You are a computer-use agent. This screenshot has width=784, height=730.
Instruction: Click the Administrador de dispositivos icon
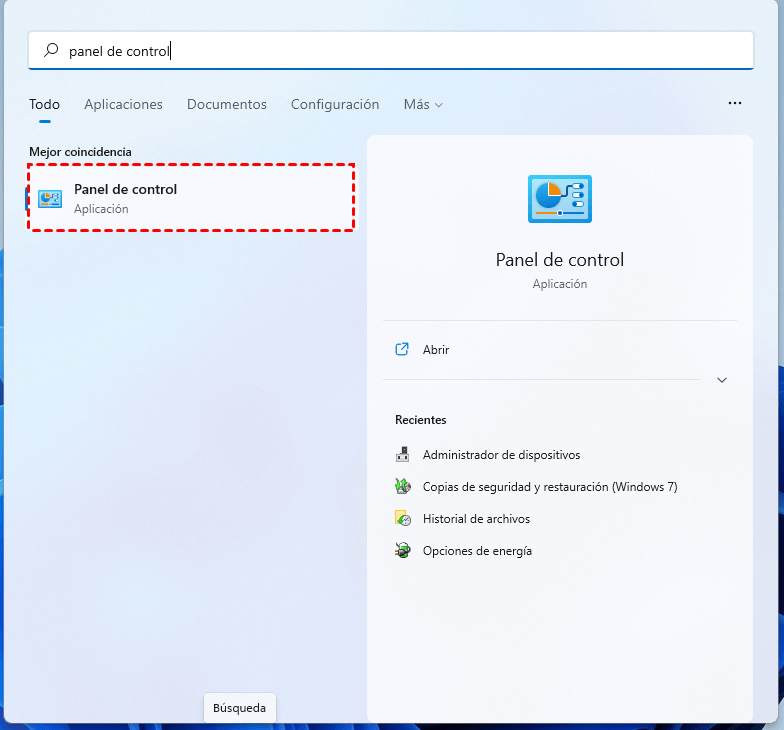click(x=402, y=454)
